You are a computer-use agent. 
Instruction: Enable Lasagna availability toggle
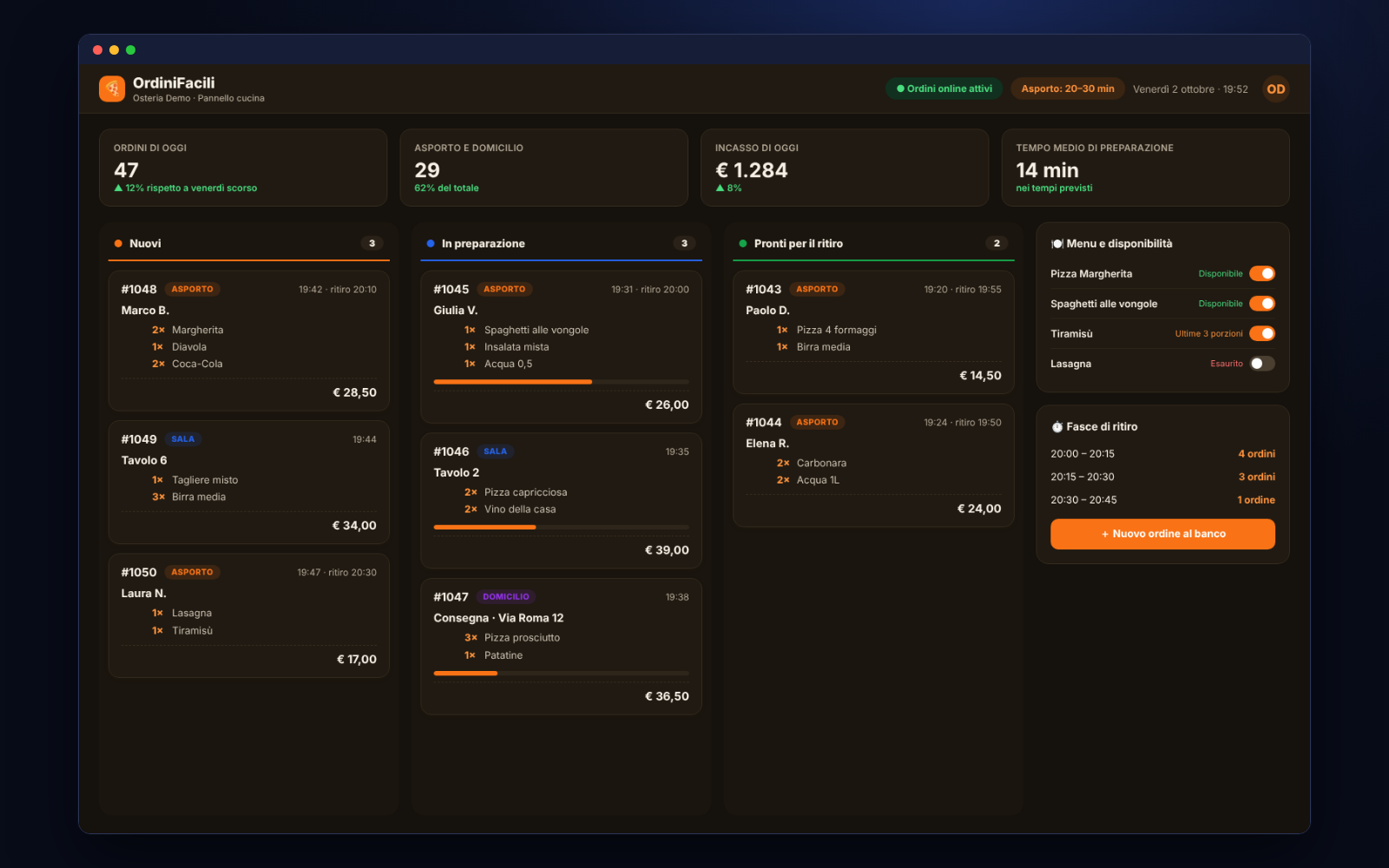tap(1262, 364)
